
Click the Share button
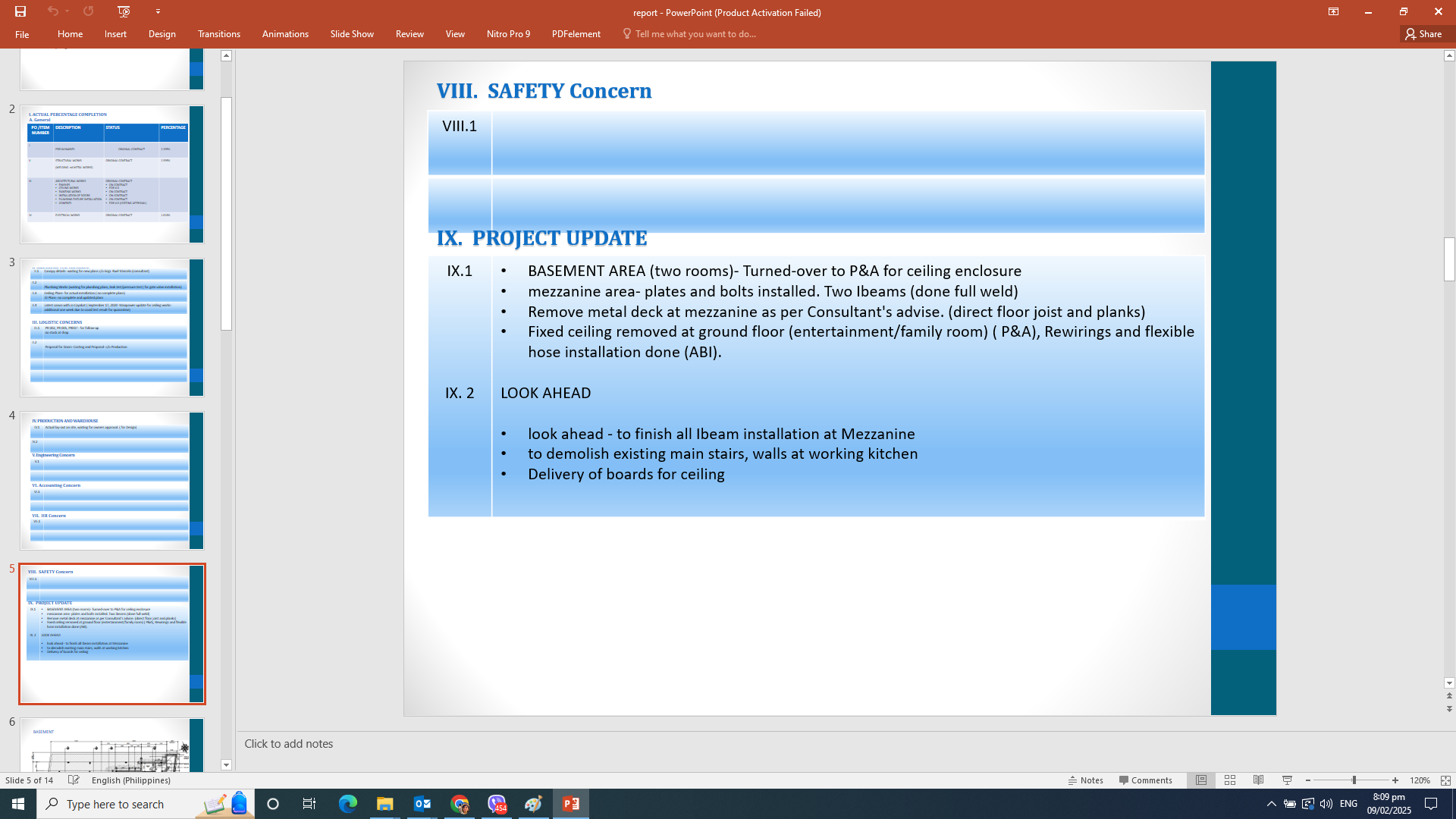click(1423, 34)
